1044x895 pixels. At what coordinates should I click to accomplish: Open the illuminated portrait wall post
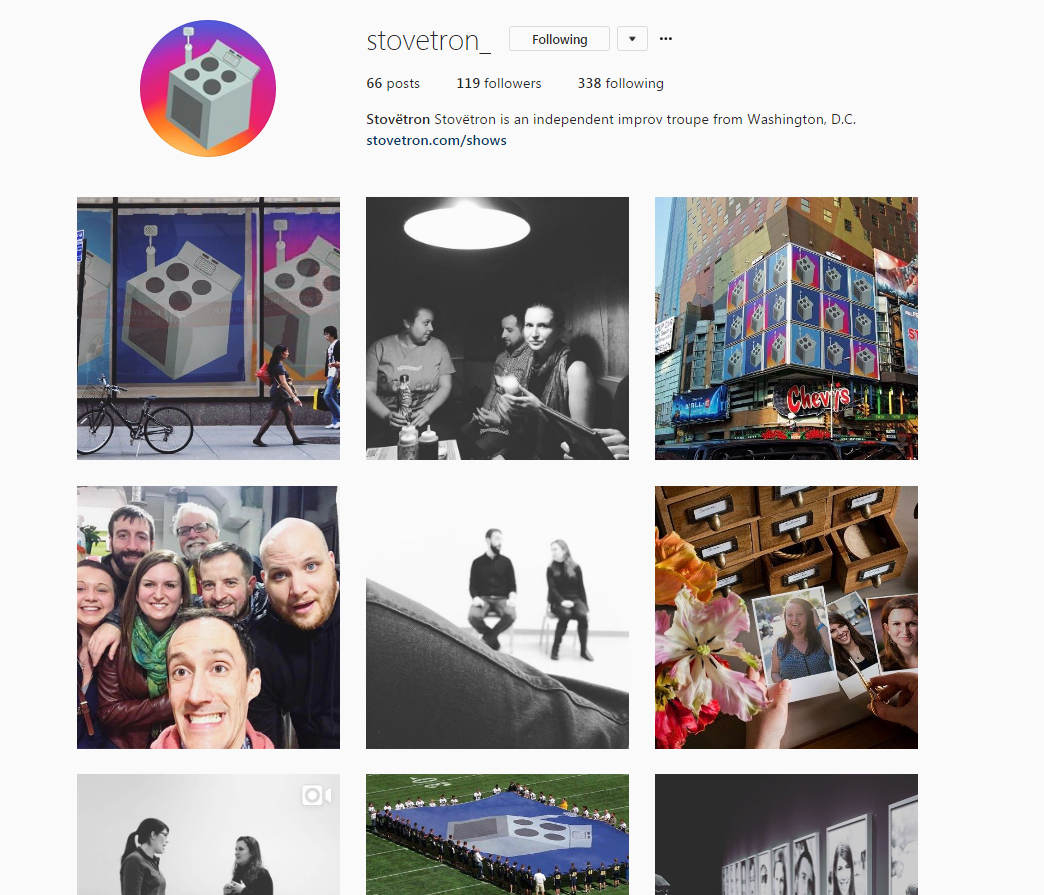pos(786,834)
